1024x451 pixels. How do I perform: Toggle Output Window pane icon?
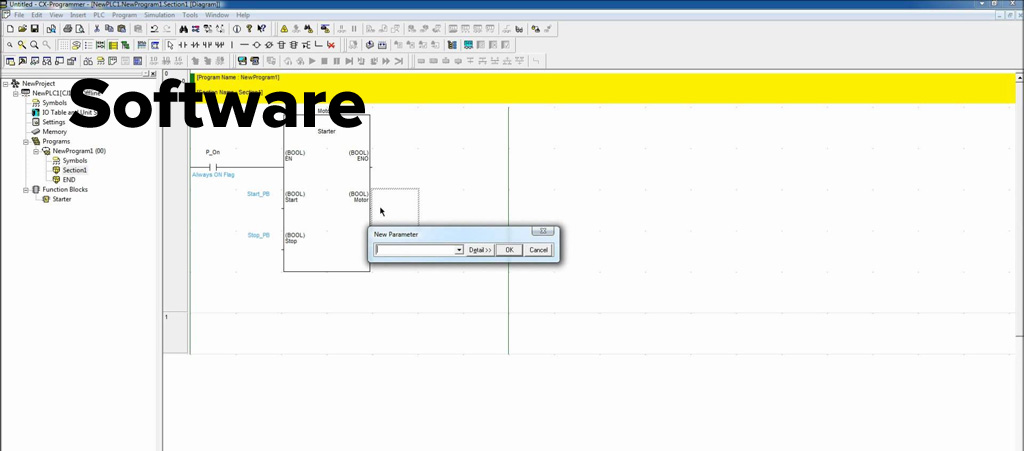[22, 61]
